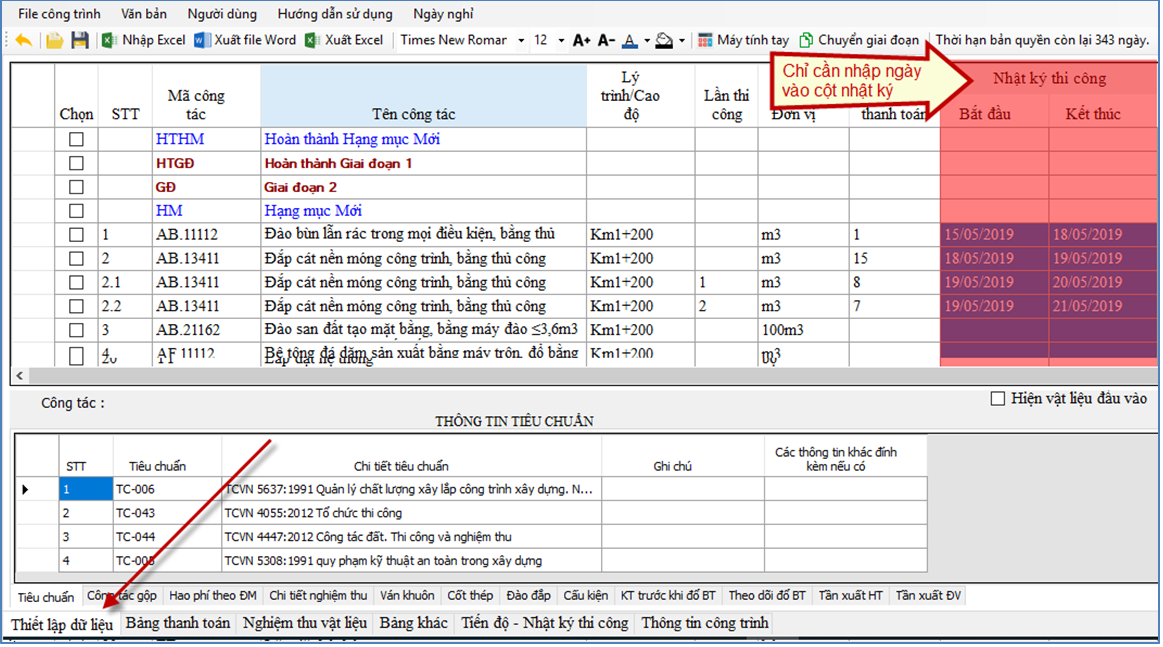
Task: Click the Nhập Excel import button
Action: (144, 41)
